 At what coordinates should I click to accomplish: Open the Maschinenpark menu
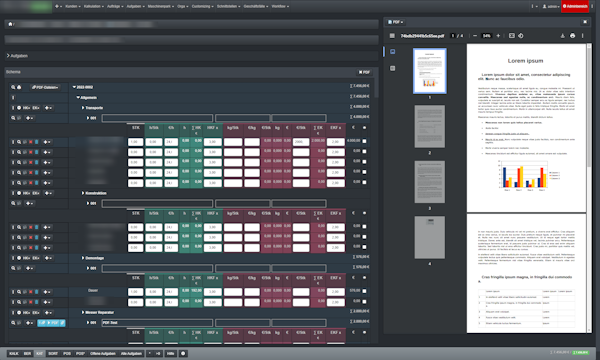161,7
